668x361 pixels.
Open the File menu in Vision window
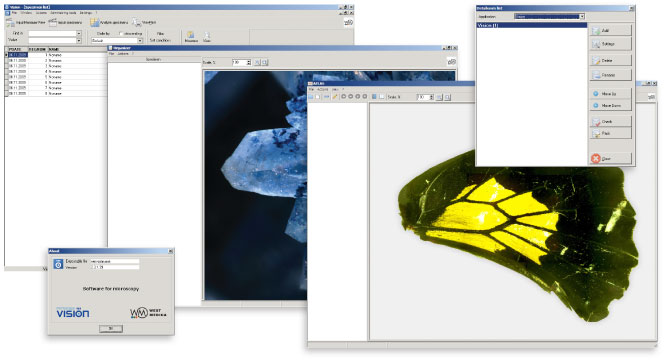(14, 13)
